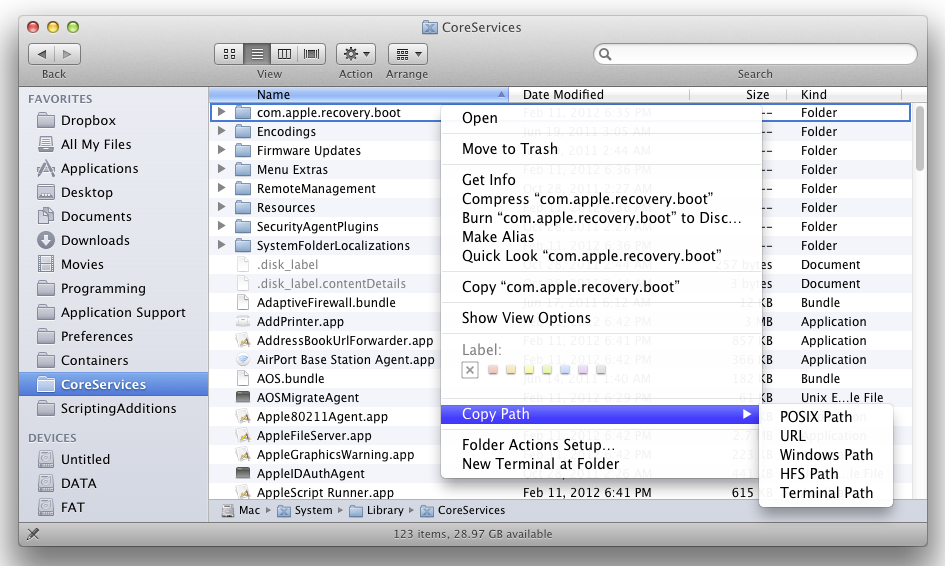Remove label with the X box
945x566 pixels.
click(470, 369)
